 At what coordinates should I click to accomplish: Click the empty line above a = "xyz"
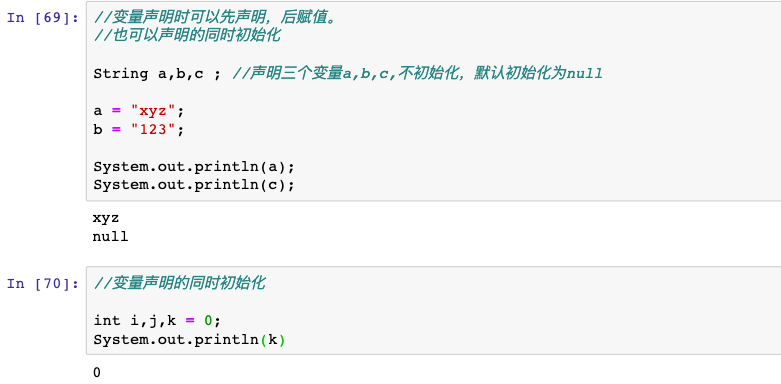[x=433, y=93]
